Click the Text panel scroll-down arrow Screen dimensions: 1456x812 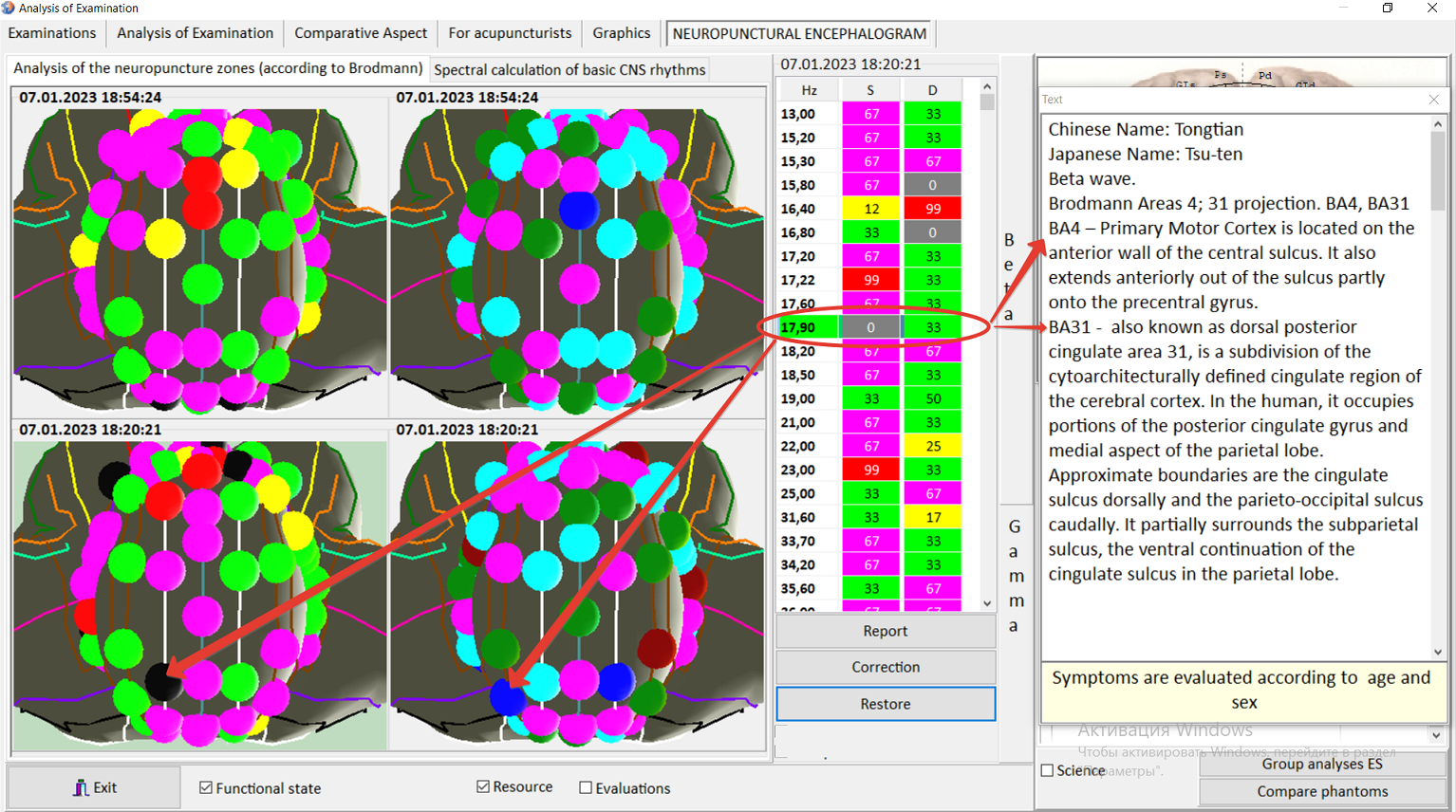pyautogui.click(x=1438, y=652)
